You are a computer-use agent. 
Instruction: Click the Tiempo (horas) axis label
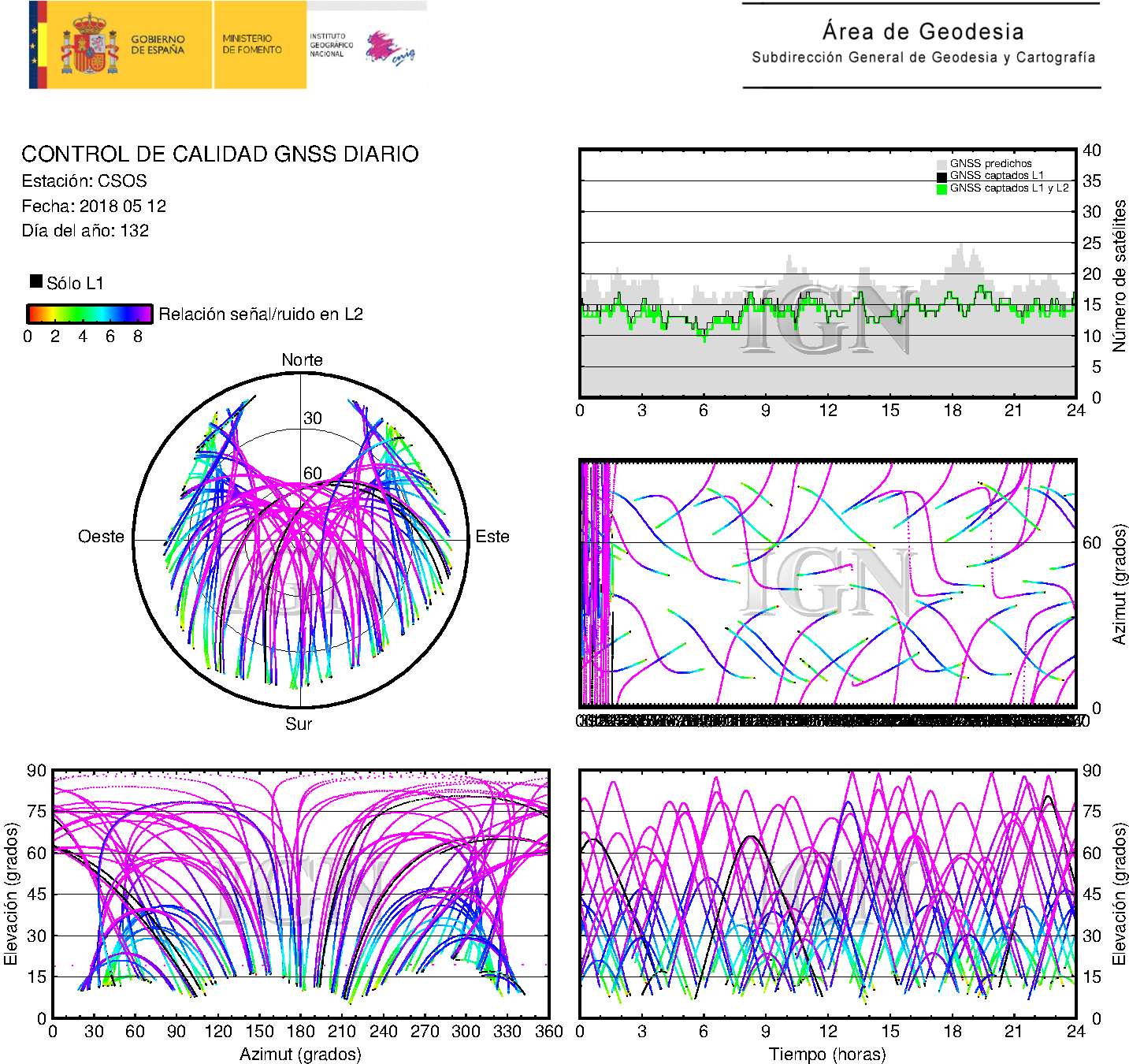pos(826,1054)
